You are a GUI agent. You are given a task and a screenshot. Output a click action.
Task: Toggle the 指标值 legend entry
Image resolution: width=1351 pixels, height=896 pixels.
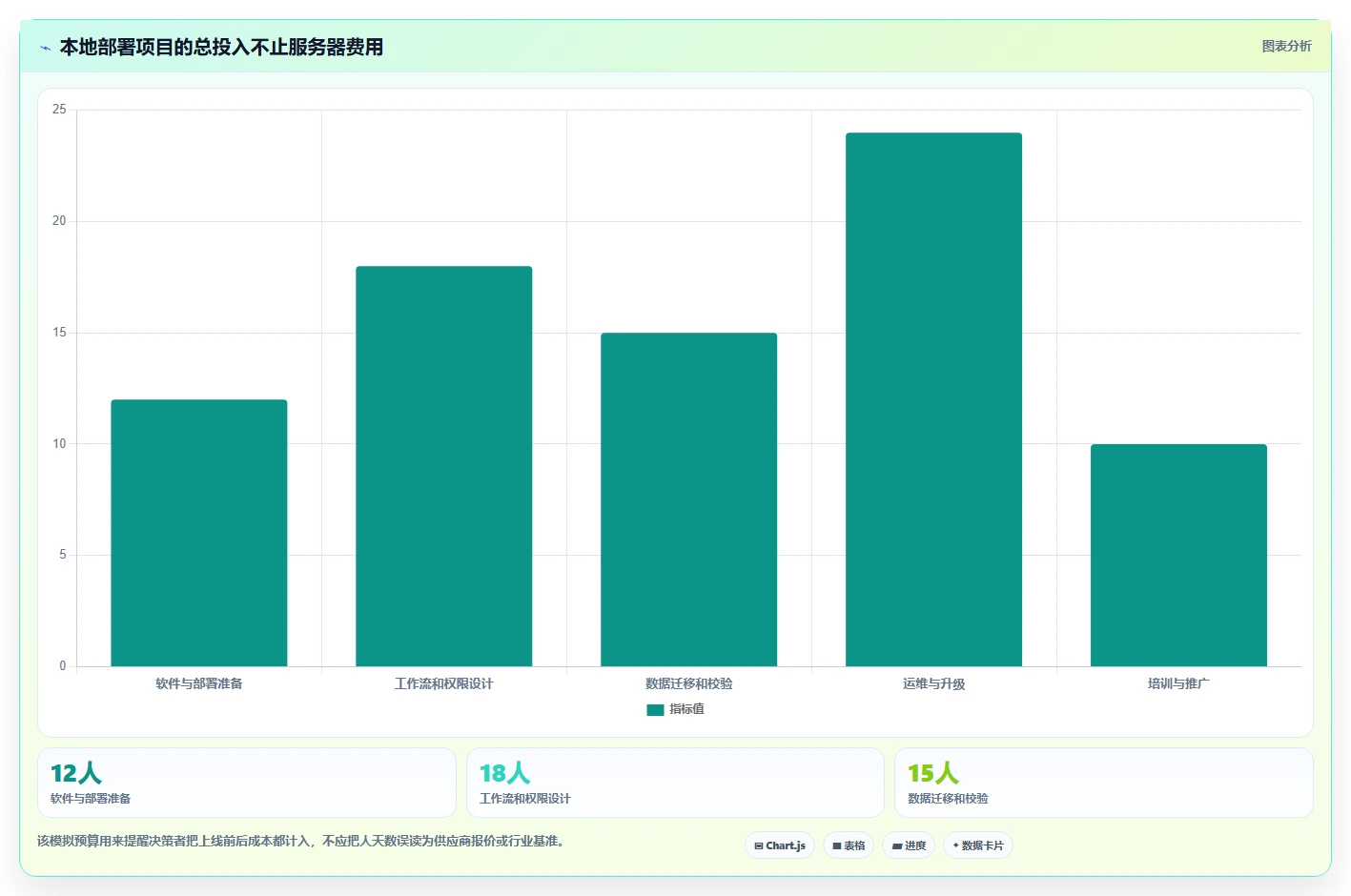(675, 709)
